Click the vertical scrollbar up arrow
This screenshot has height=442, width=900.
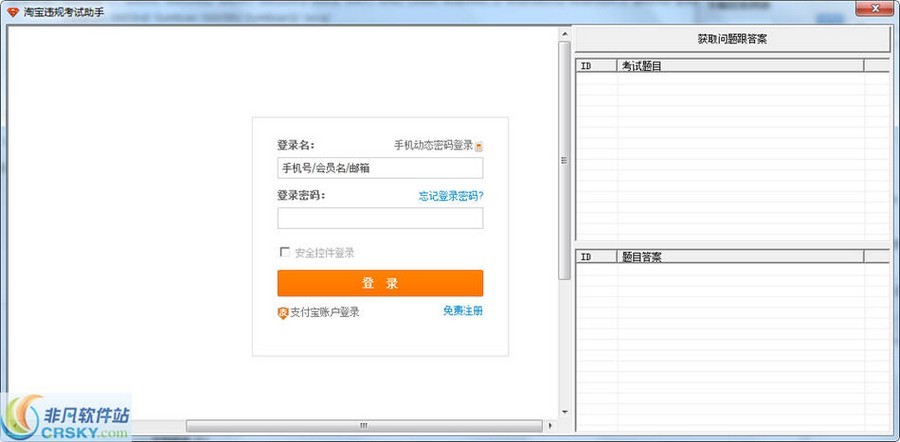pyautogui.click(x=565, y=33)
